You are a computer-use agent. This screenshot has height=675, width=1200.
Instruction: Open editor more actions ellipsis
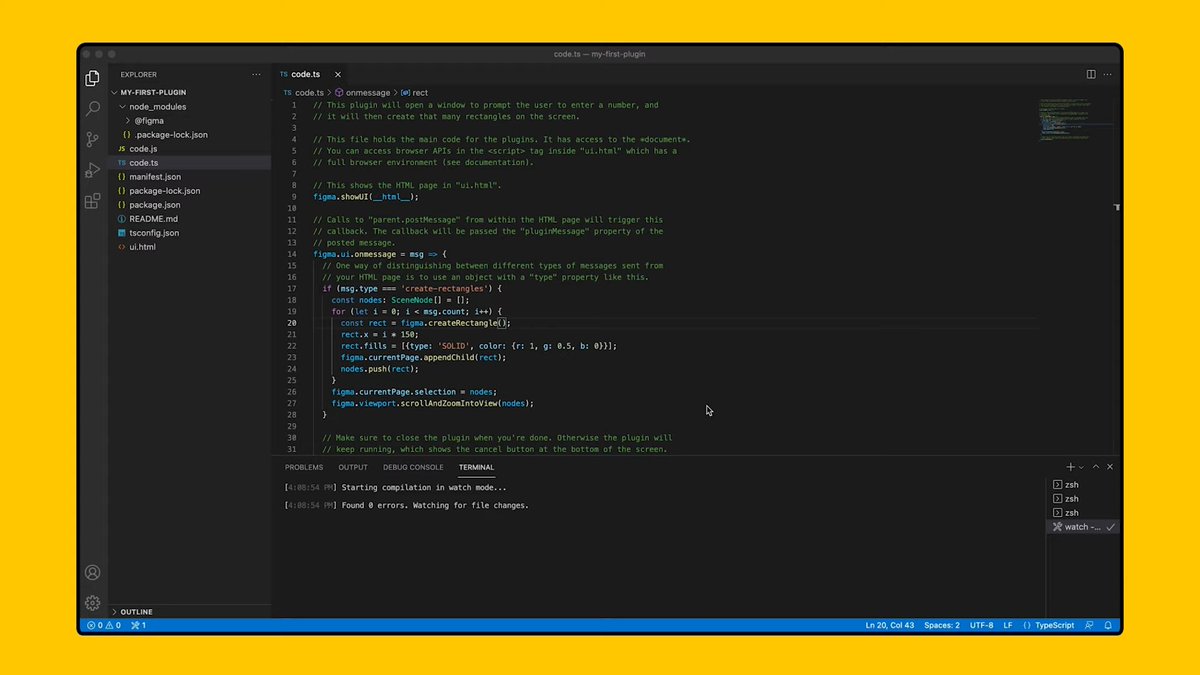point(1108,74)
